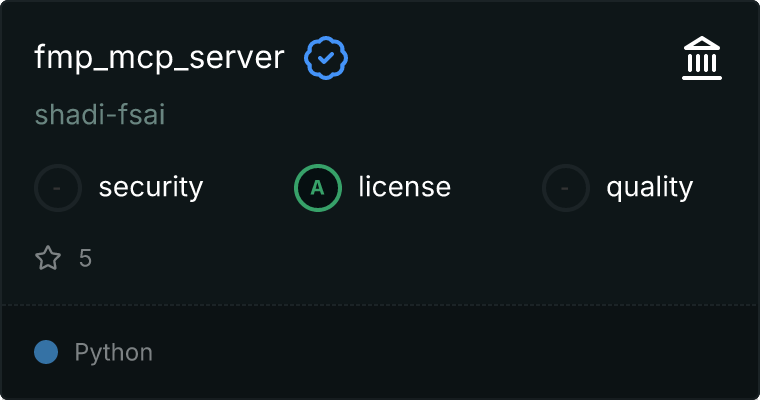Click the dashed divider above Python

click(x=380, y=304)
